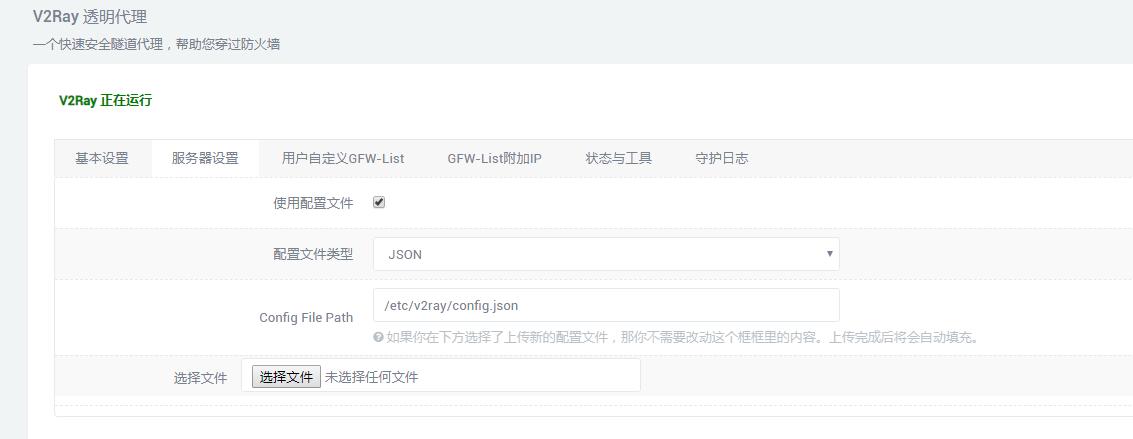Open the 用户自定义GFW-List tab
Viewport: 1133px width, 439px height.
click(343, 158)
